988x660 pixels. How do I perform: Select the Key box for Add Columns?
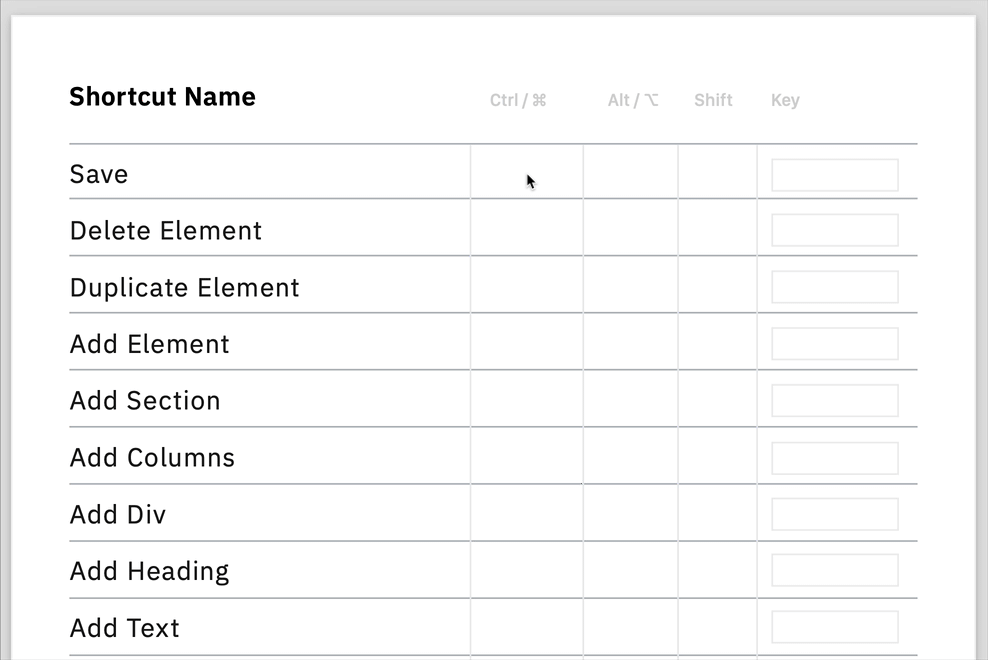[835, 458]
